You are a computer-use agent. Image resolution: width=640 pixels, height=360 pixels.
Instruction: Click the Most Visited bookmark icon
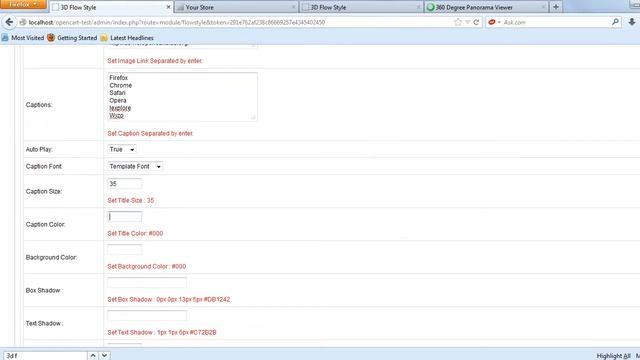pos(5,38)
